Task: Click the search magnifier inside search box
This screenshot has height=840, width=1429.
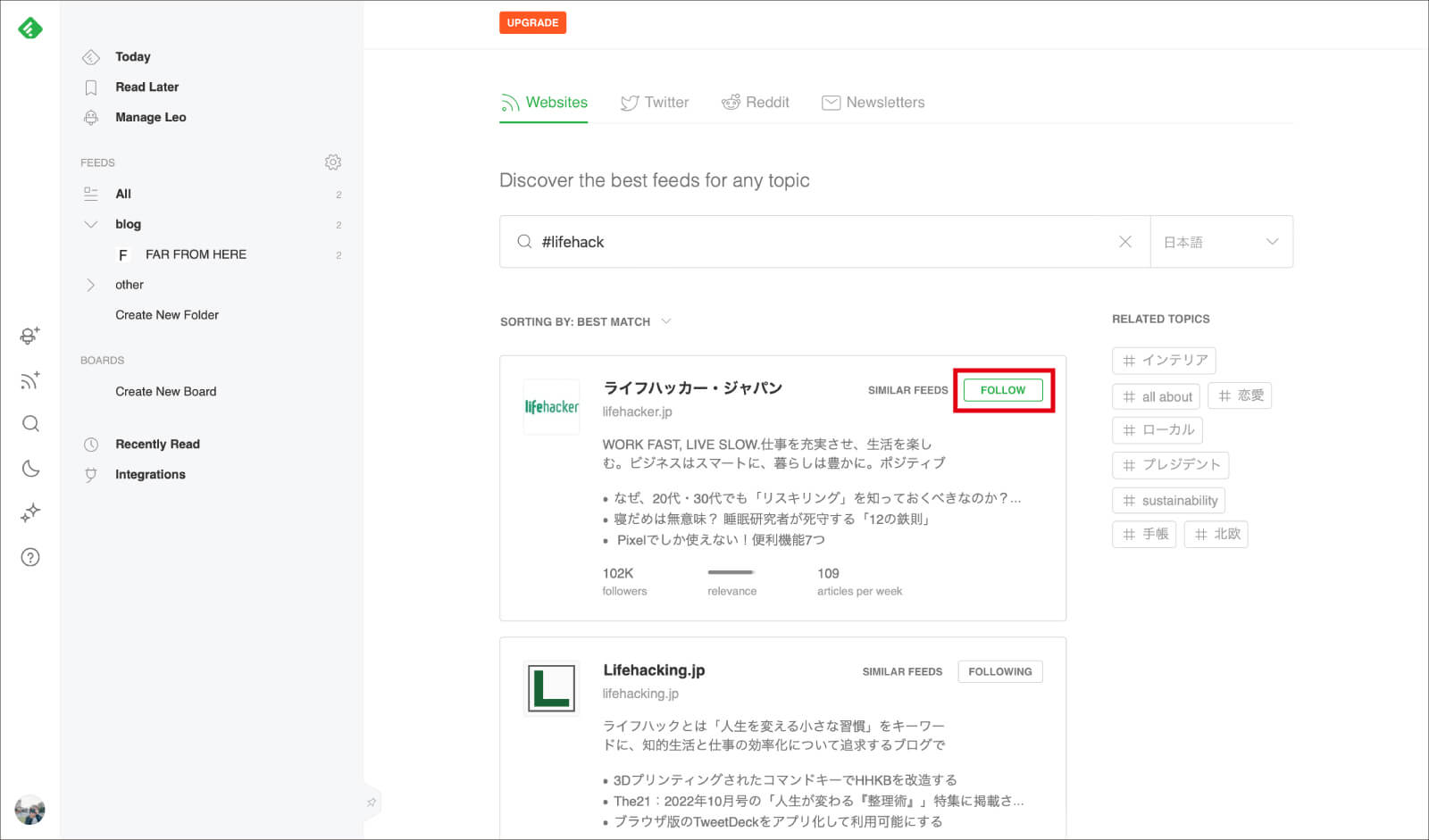Action: pyautogui.click(x=524, y=242)
